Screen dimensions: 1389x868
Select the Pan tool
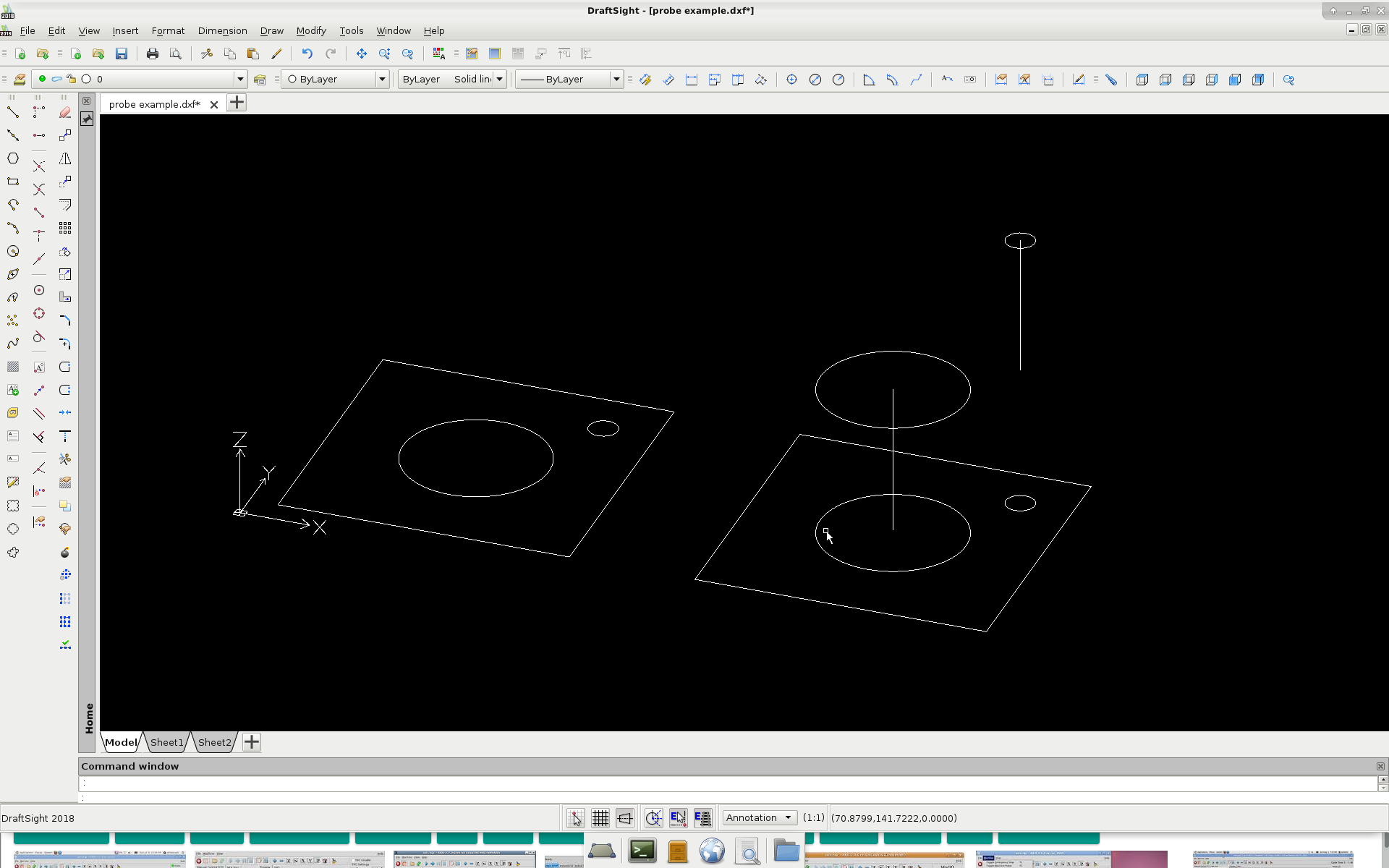[x=362, y=54]
